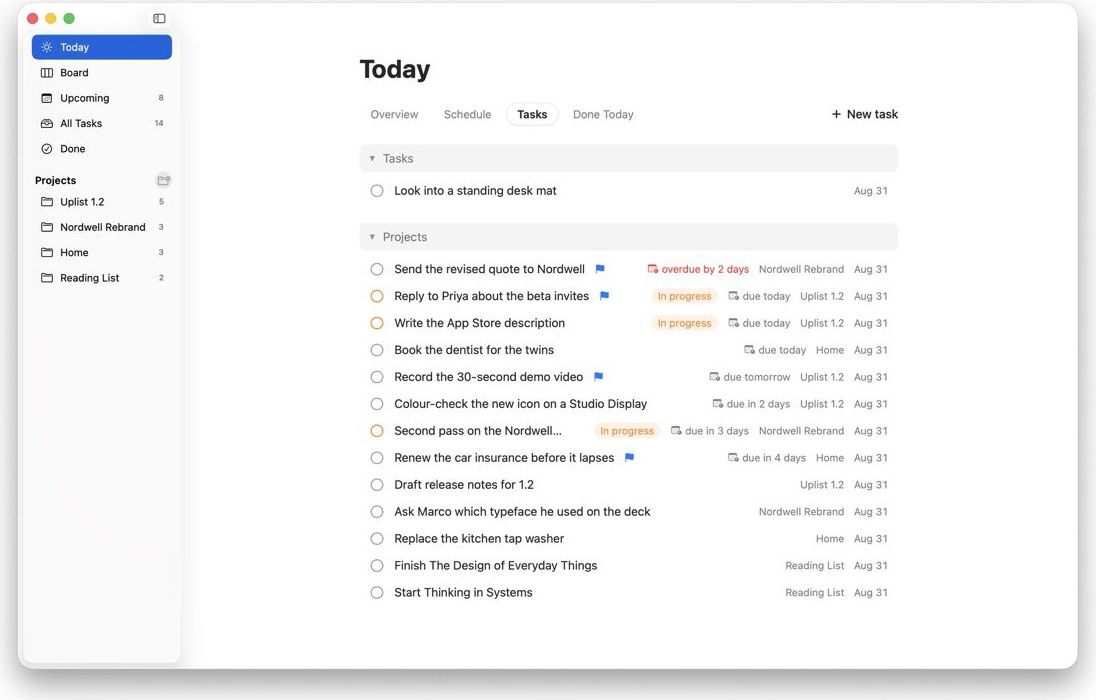Open Uplist 1.2 project in sidebar
Screen dimensions: 1096x700
coord(102,201)
